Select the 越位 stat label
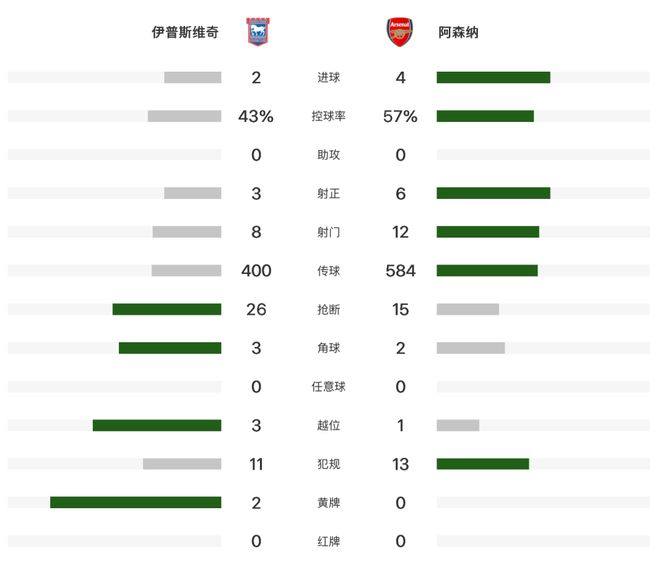Screen dimensions: 660x575 (x=328, y=426)
